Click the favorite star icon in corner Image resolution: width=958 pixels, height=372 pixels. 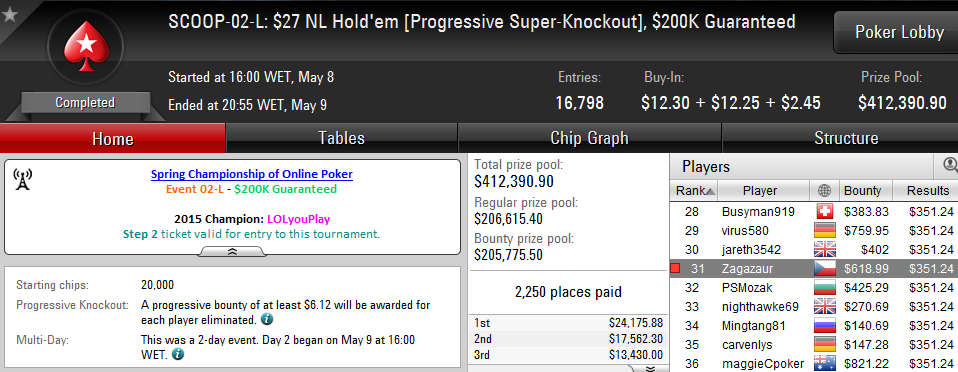coord(9,15)
